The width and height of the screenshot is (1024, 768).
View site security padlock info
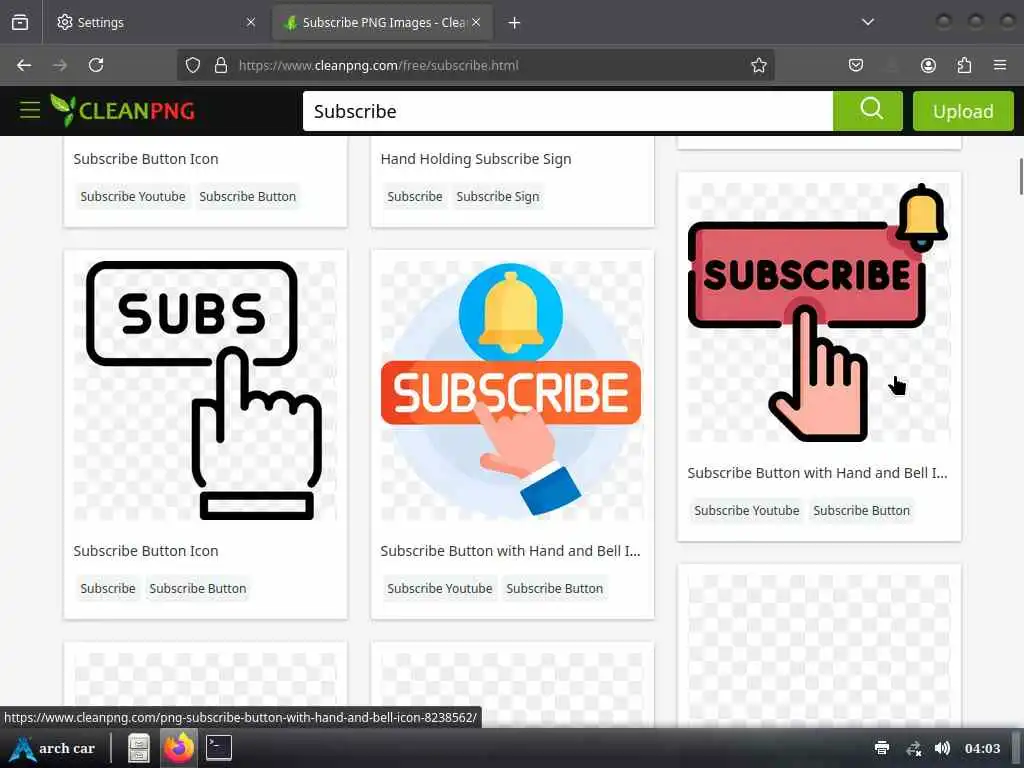tap(221, 65)
